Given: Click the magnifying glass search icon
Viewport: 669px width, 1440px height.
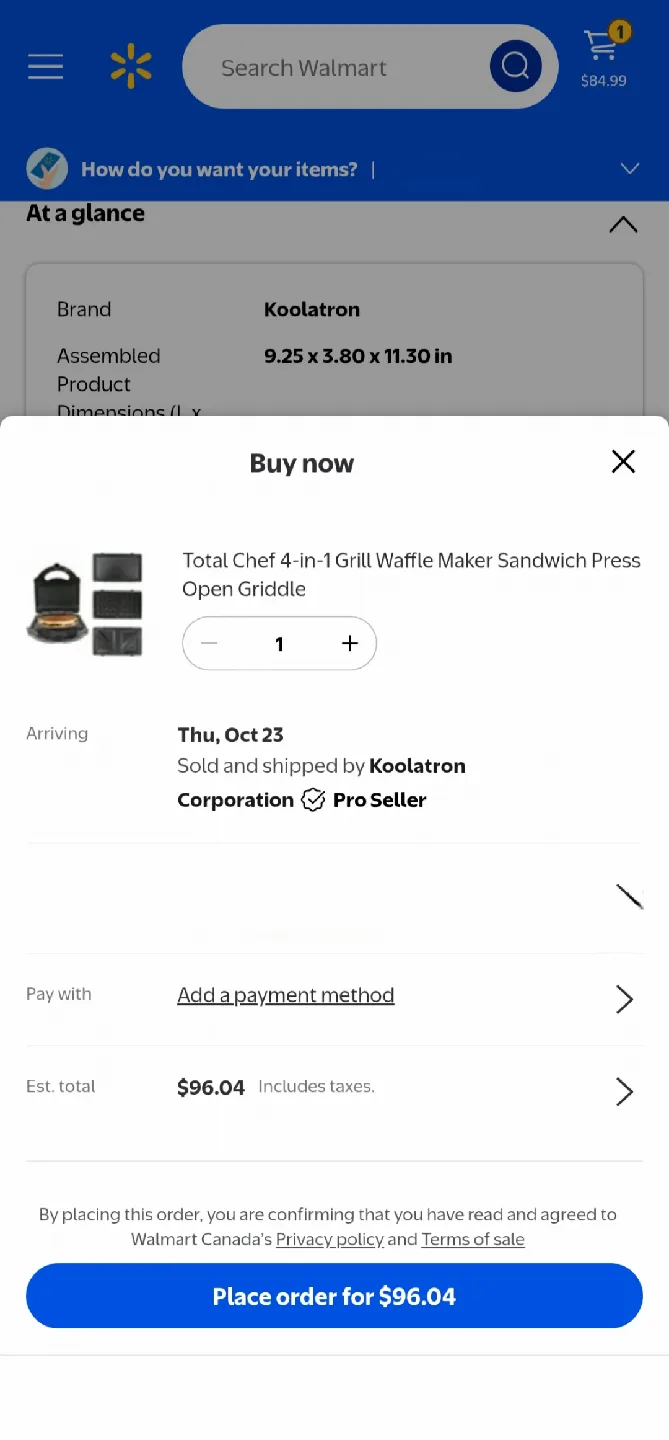Looking at the screenshot, I should (x=515, y=66).
